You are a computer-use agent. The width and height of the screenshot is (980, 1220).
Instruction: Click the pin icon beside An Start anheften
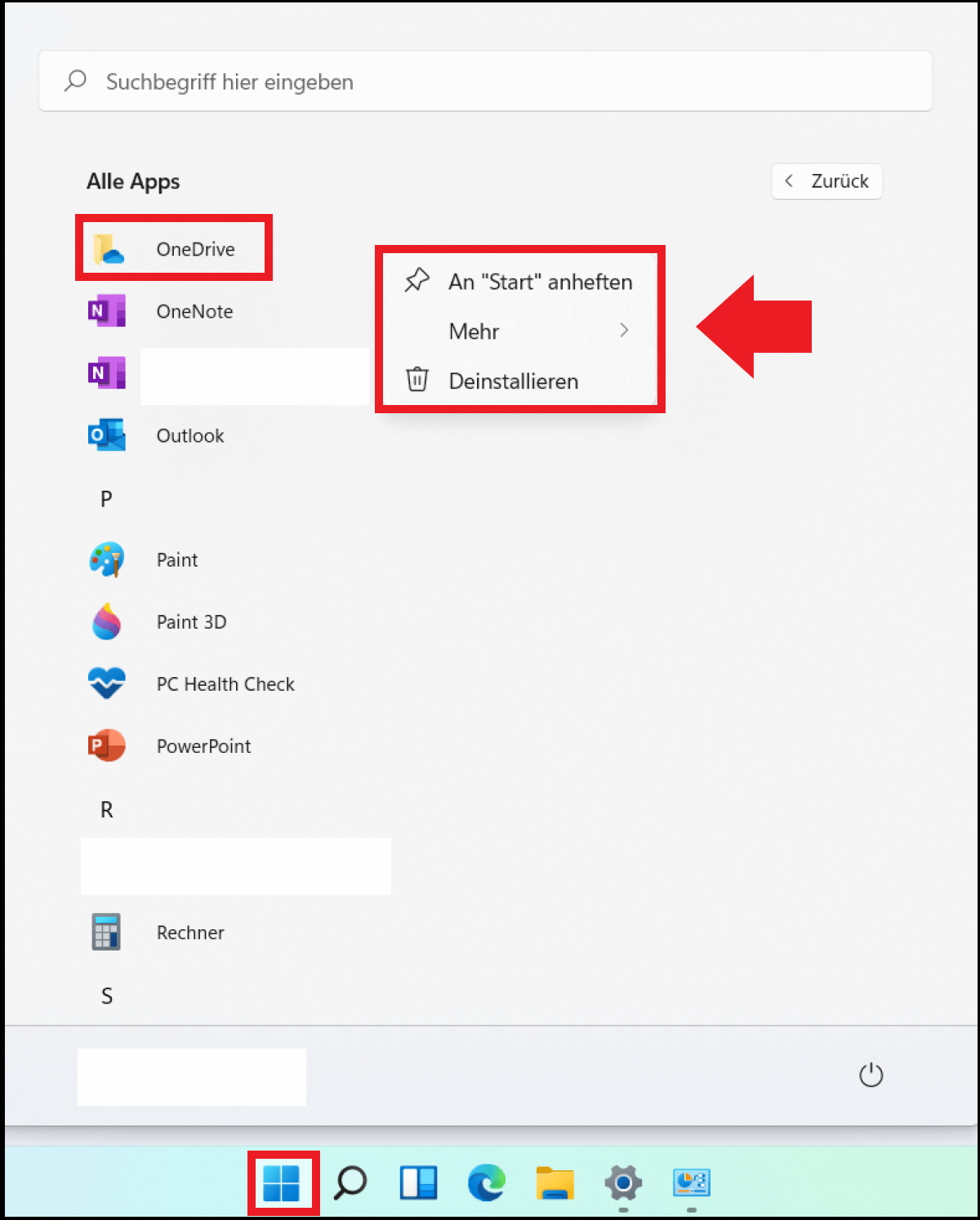pyautogui.click(x=416, y=281)
